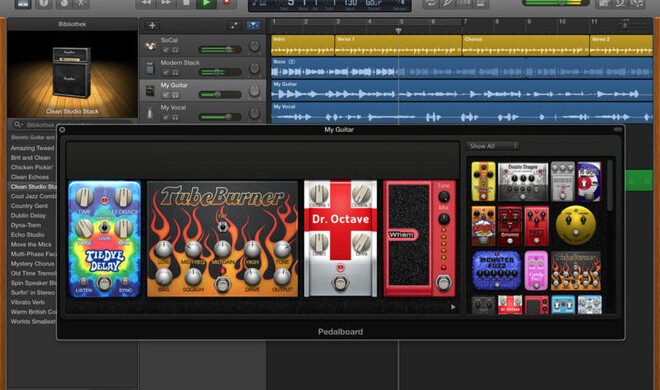Select the My Vocal microphone track icon
This screenshot has height=390, width=660.
[150, 114]
